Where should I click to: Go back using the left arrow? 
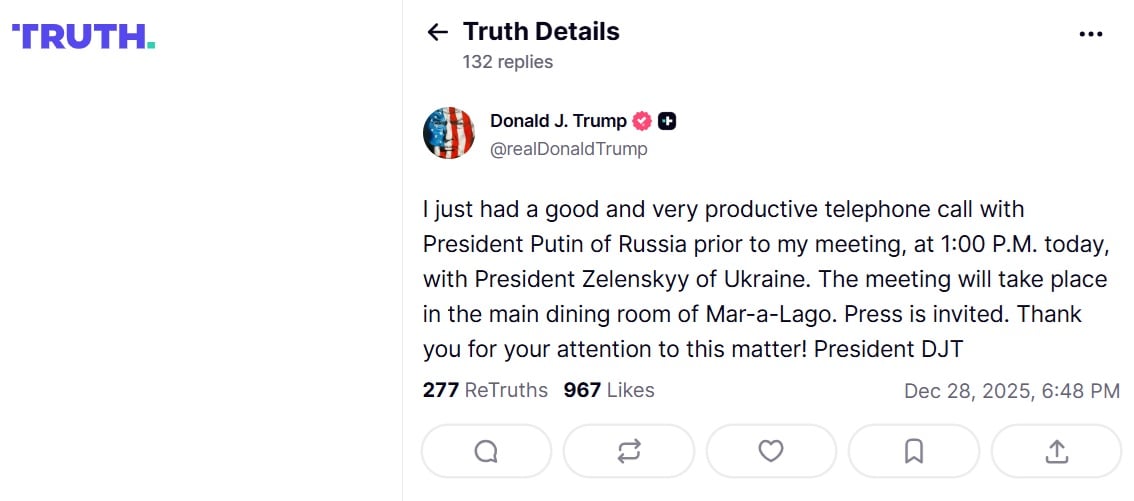(437, 32)
